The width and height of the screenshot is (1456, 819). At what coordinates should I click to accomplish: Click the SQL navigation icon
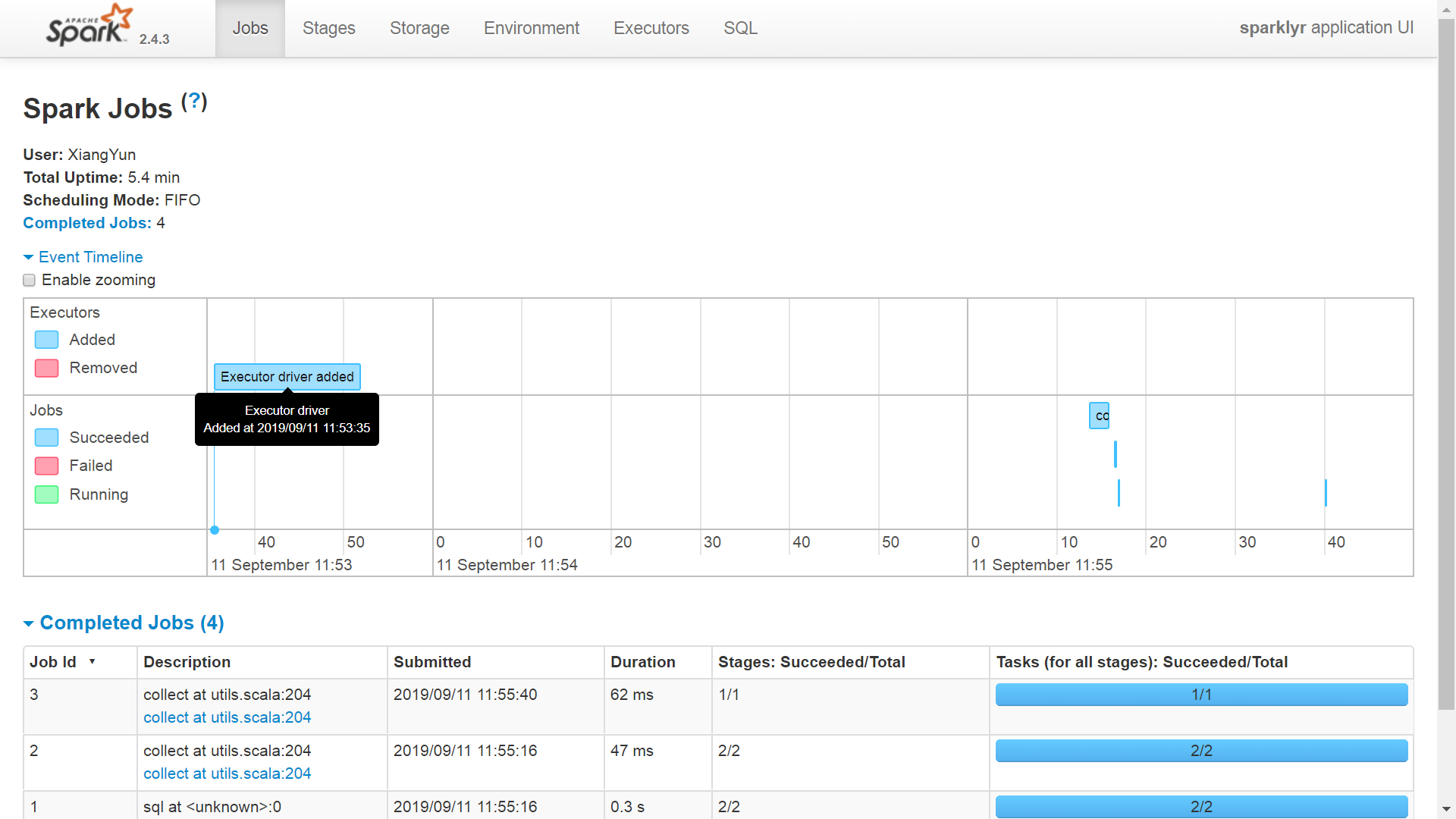tap(740, 28)
